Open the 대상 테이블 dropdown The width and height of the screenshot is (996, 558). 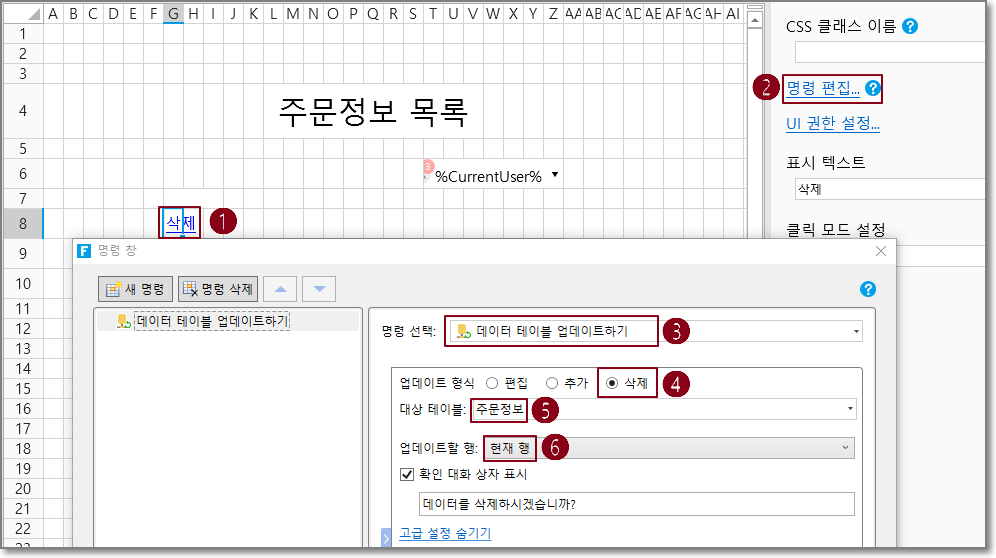pyautogui.click(x=850, y=408)
